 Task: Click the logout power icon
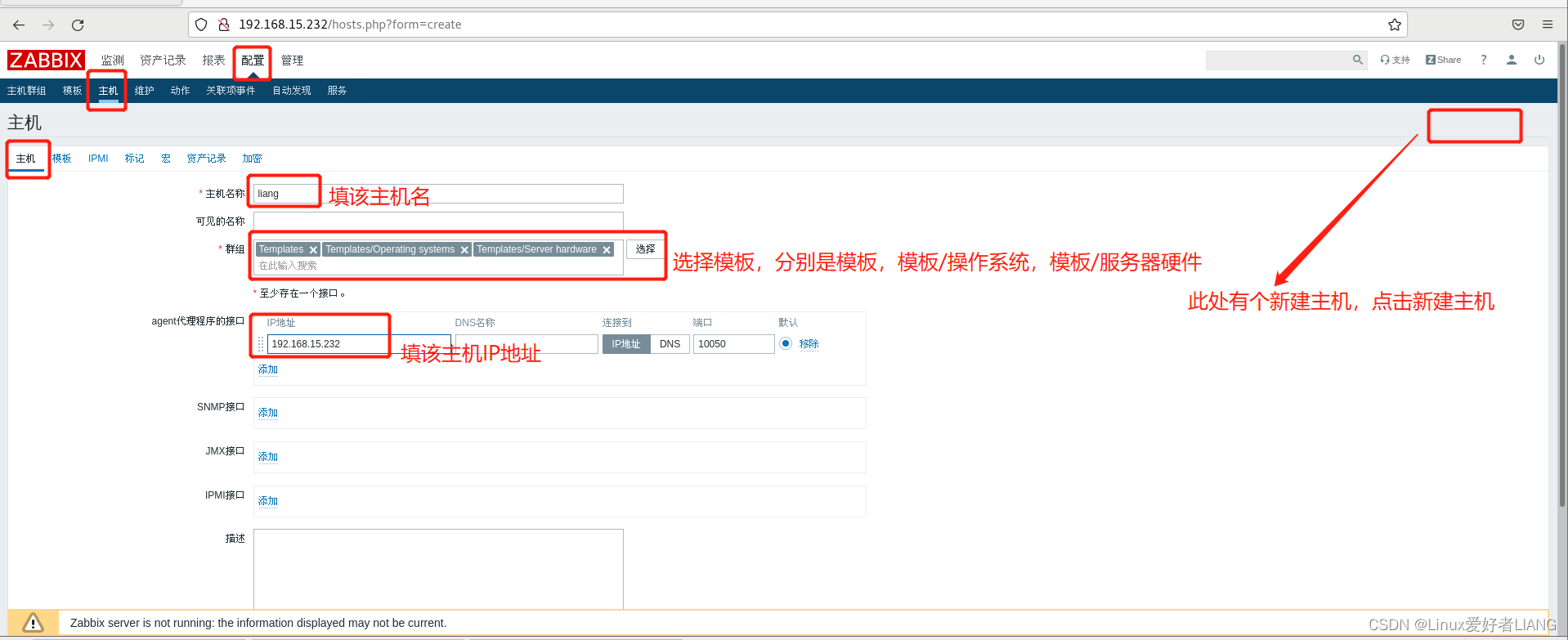click(1539, 60)
